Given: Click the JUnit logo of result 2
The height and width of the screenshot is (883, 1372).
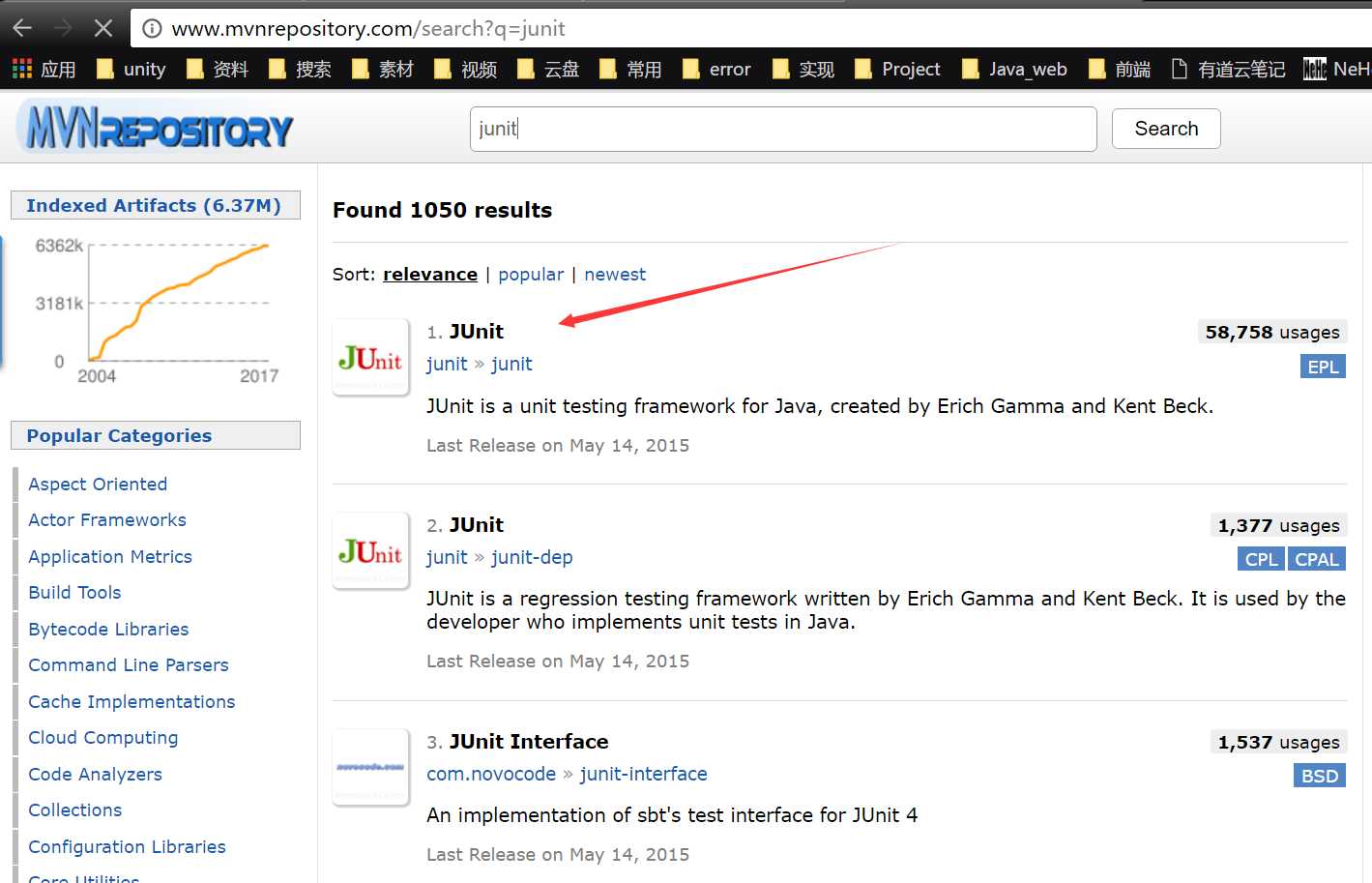Looking at the screenshot, I should tap(370, 551).
